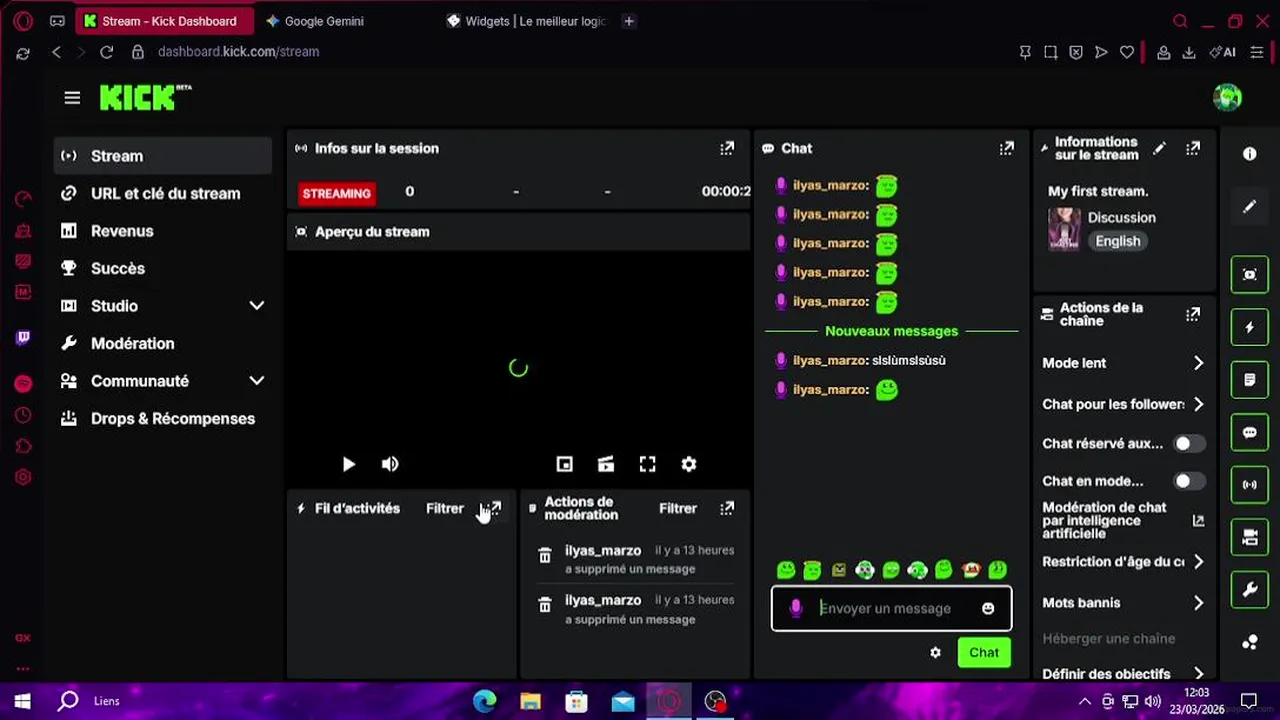
Task: Toggle the chat bubble widget icon
Action: pyautogui.click(x=1250, y=433)
